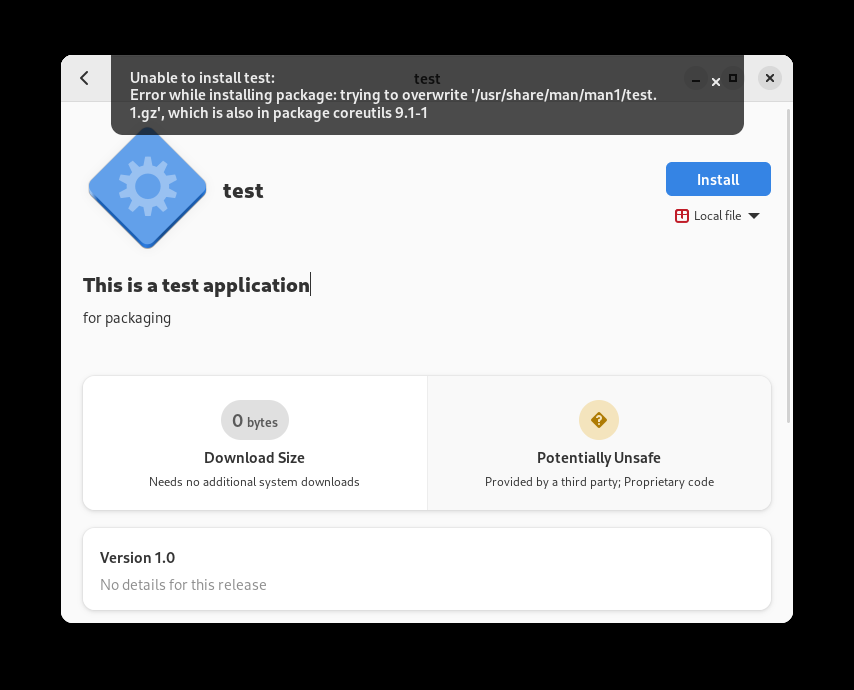The image size is (854, 690).
Task: Install the test package
Action: tap(718, 179)
